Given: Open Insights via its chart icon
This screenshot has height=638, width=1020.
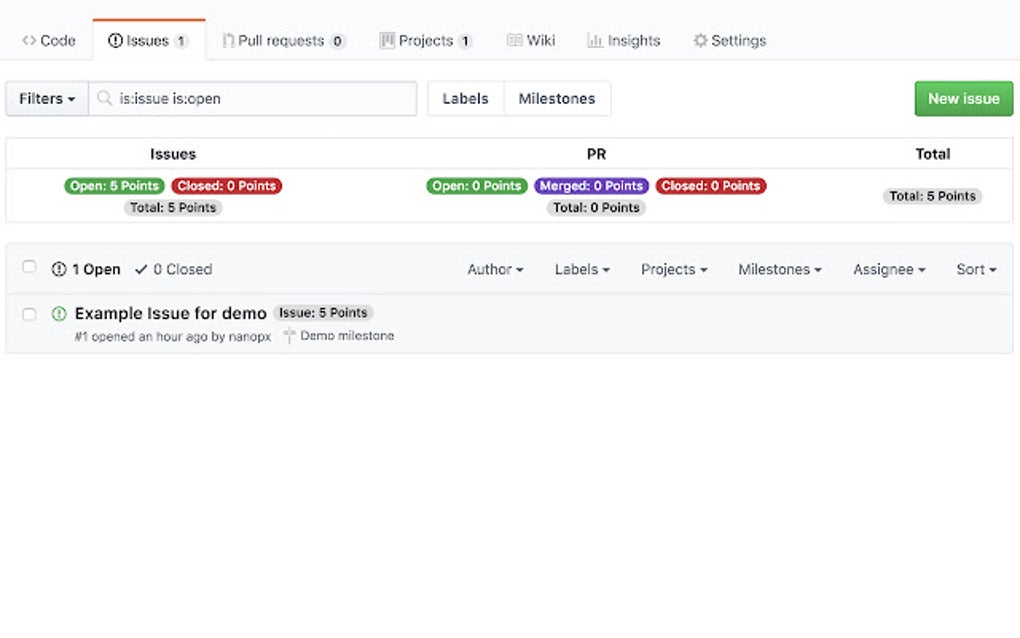Looking at the screenshot, I should pyautogui.click(x=597, y=40).
